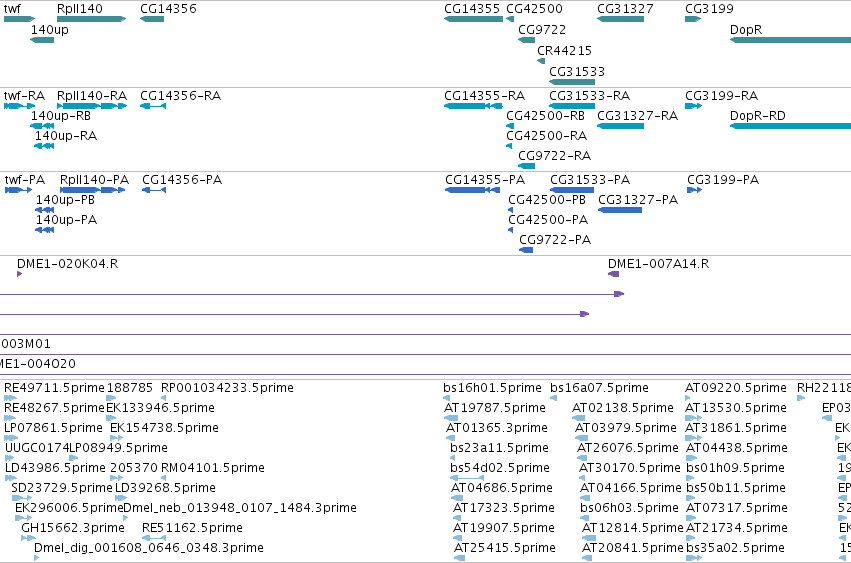Viewport: 851px width, 563px height.
Task: Click EST AT09220.5prime
Action: click(x=736, y=388)
